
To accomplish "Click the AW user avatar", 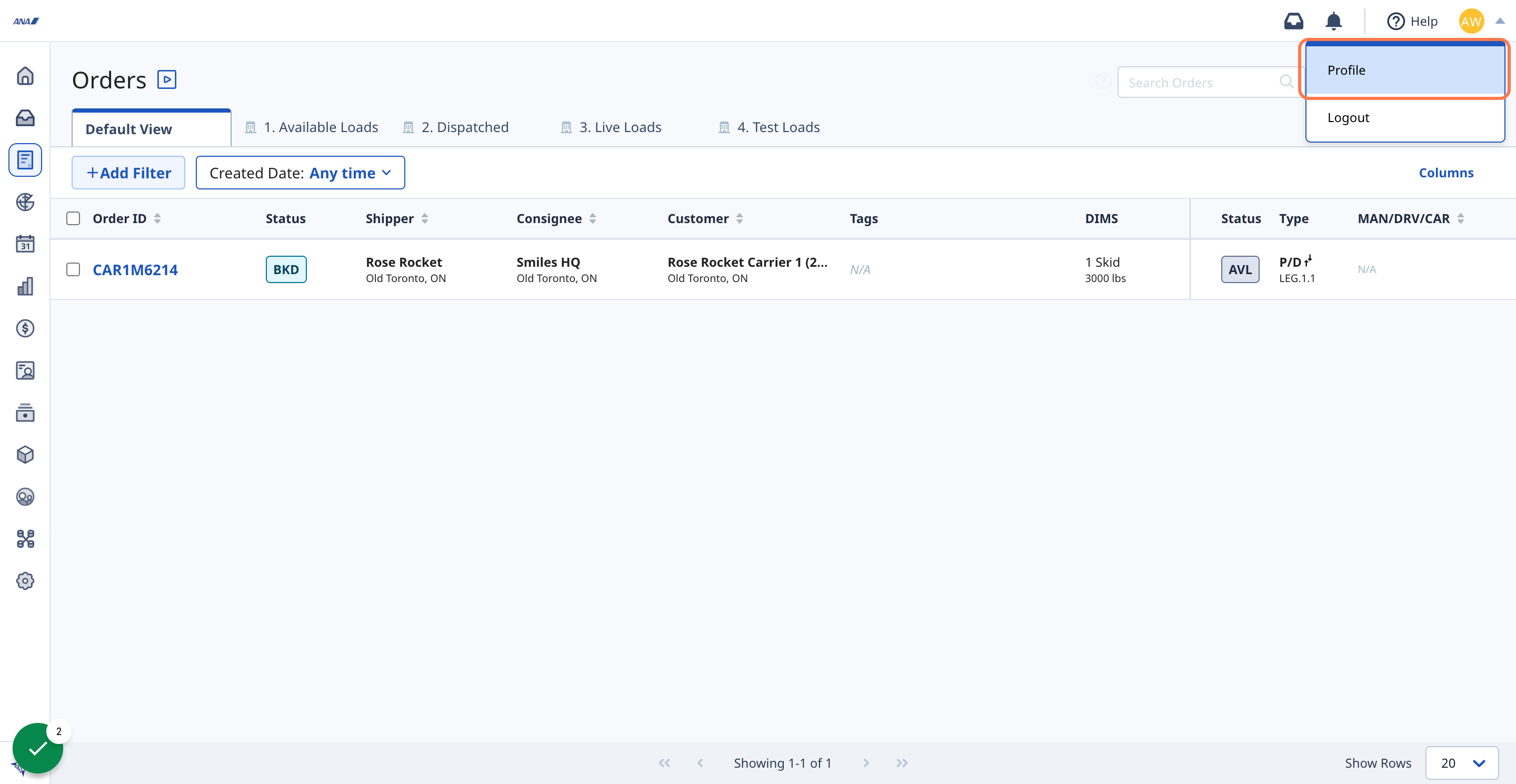I will click(1471, 21).
